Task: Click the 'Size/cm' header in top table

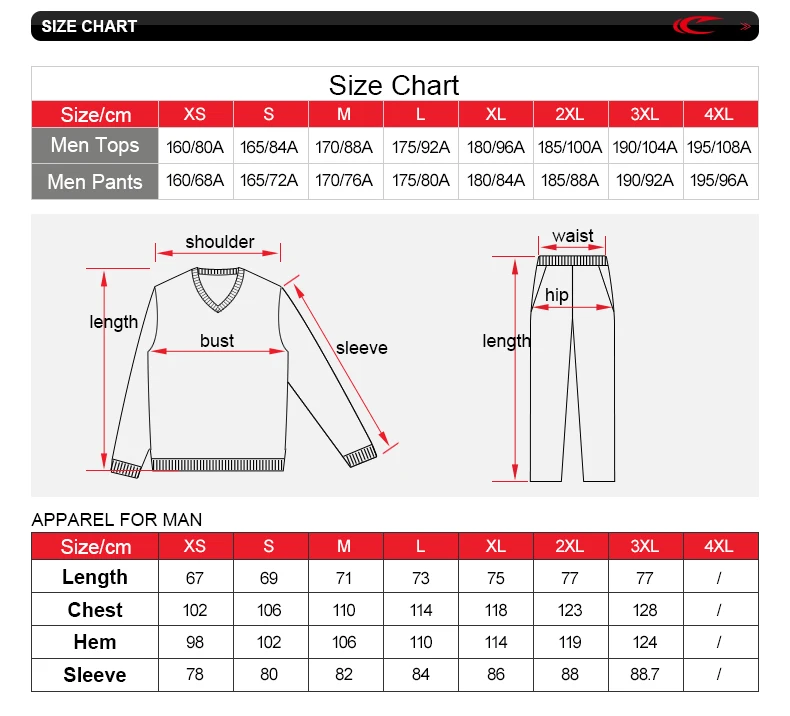Action: point(96,115)
